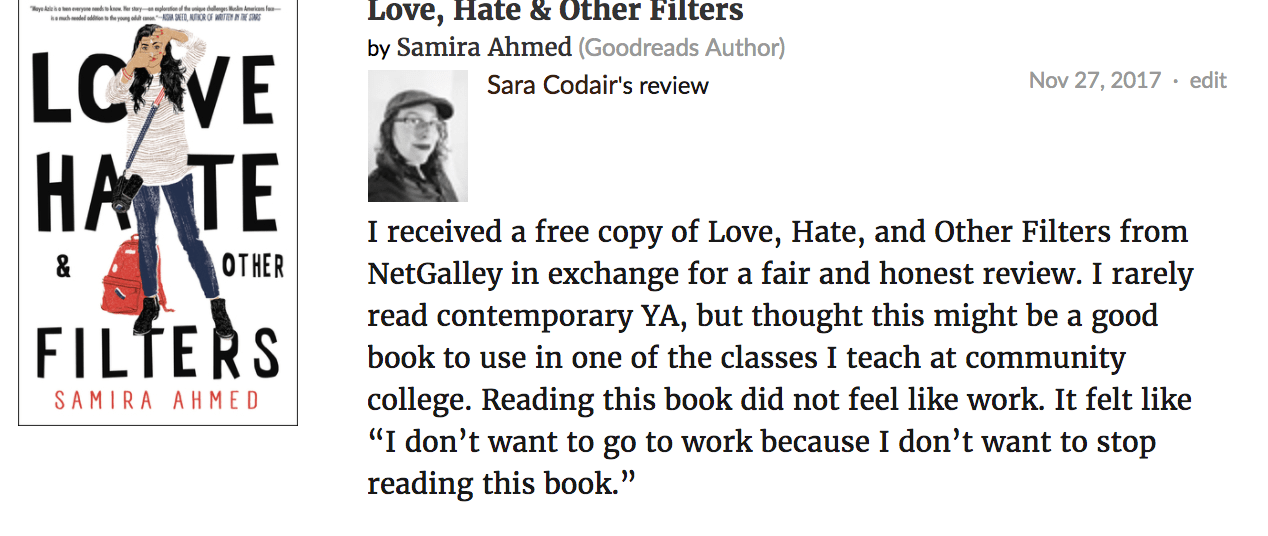This screenshot has width=1268, height=536.
Task: Click the (Goodreads Author) label
Action: (681, 47)
